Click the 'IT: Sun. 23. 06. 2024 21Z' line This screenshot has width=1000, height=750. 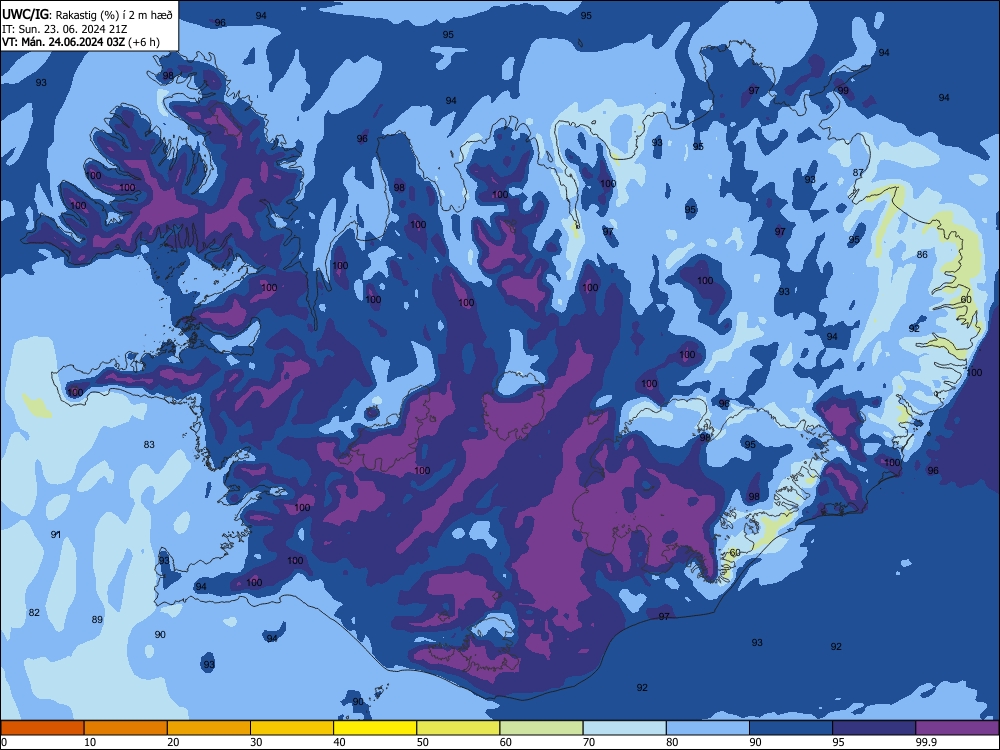pos(64,29)
